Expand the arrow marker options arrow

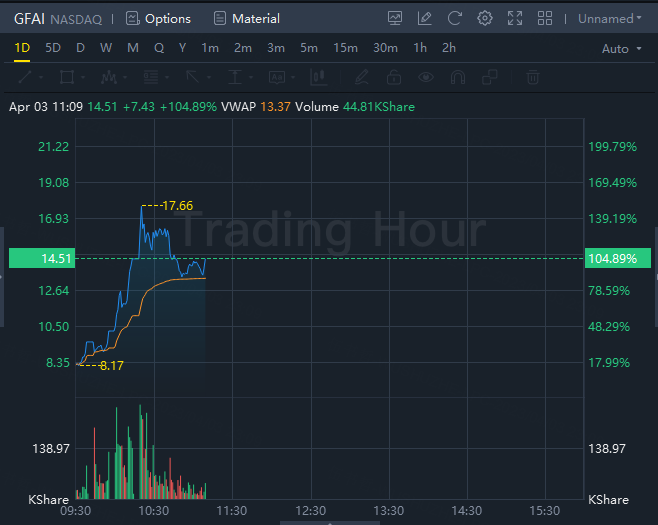(209, 78)
